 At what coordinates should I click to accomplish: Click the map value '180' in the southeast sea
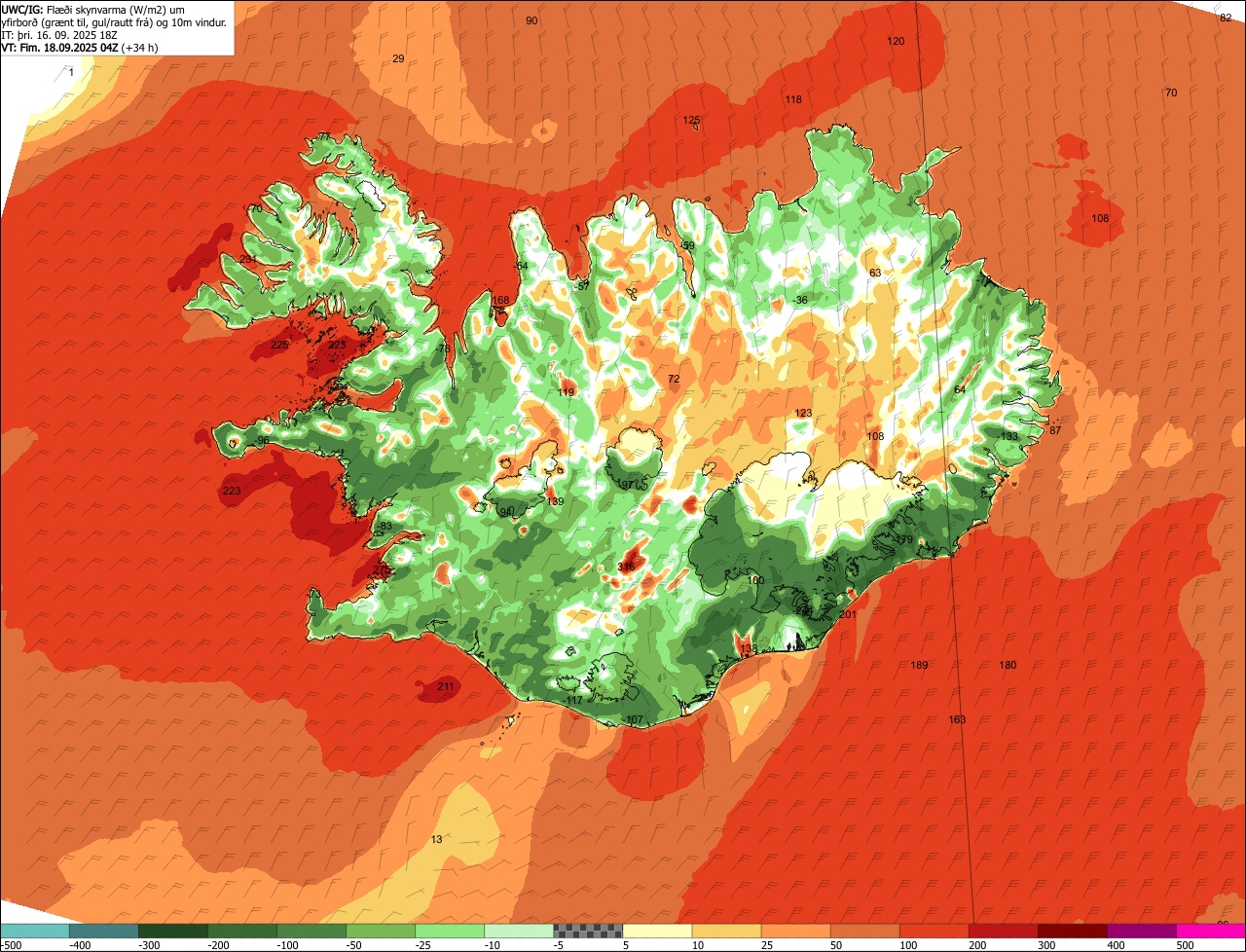click(1008, 665)
